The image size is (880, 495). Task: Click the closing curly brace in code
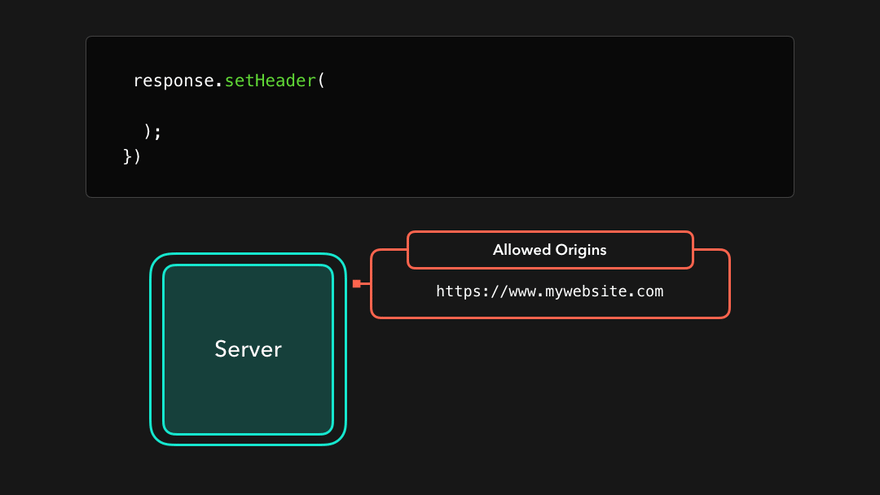tap(127, 156)
